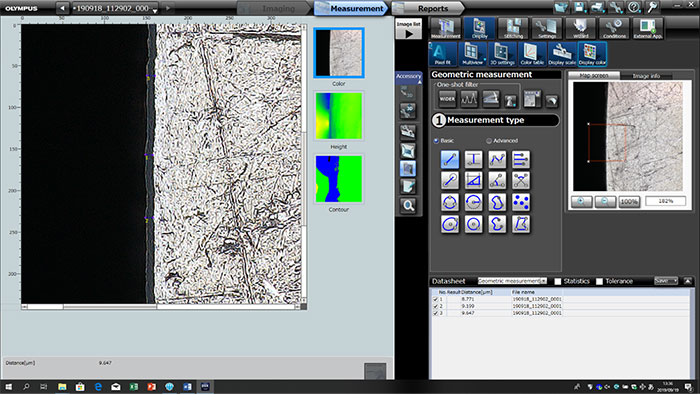Open the Stitching tool
Screen dimensions: 700x394
click(513, 29)
